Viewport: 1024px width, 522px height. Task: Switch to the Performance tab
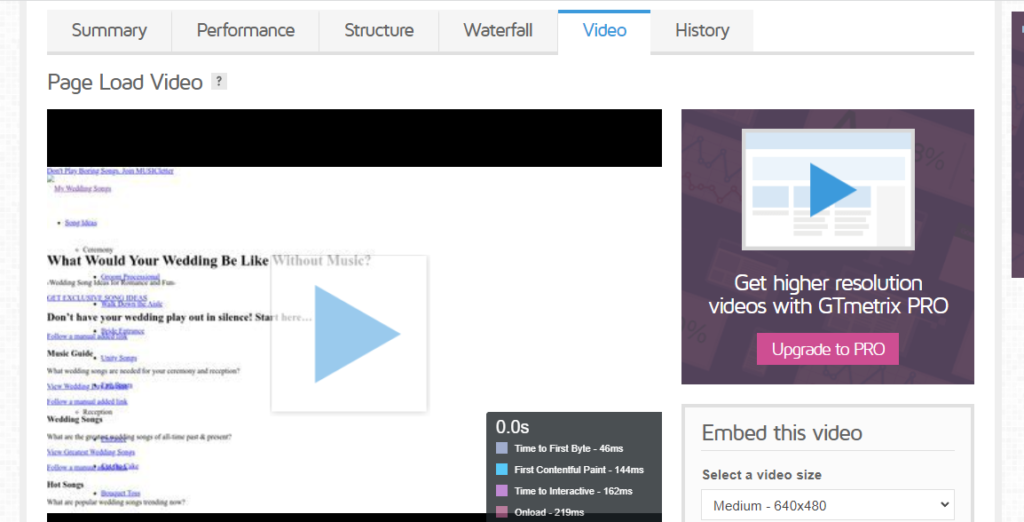point(246,31)
